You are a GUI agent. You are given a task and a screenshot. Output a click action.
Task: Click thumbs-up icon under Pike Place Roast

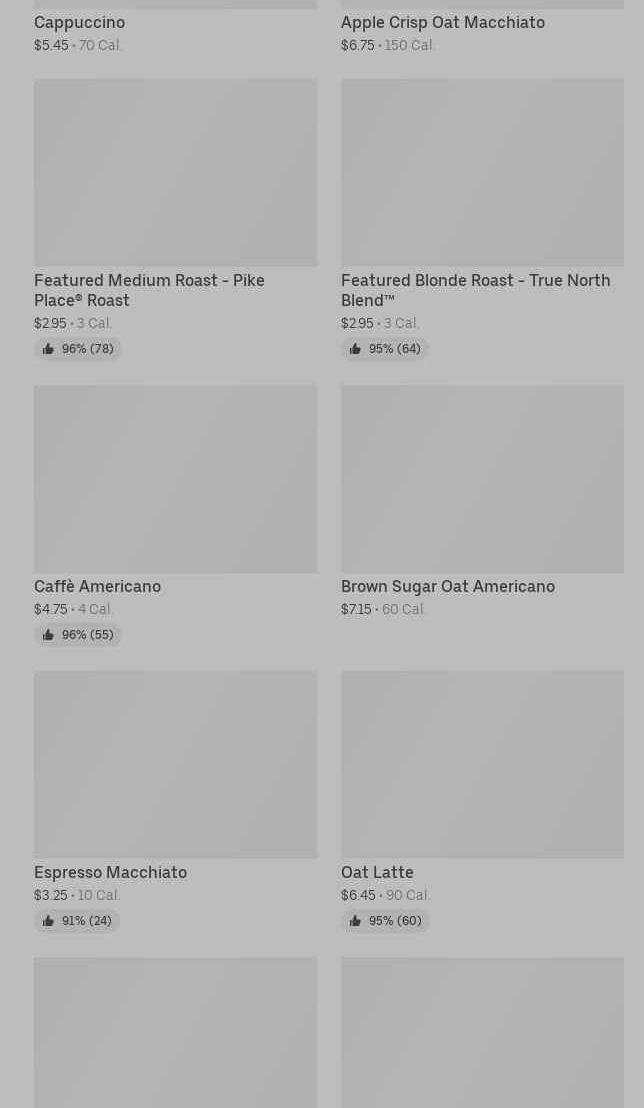click(48, 349)
